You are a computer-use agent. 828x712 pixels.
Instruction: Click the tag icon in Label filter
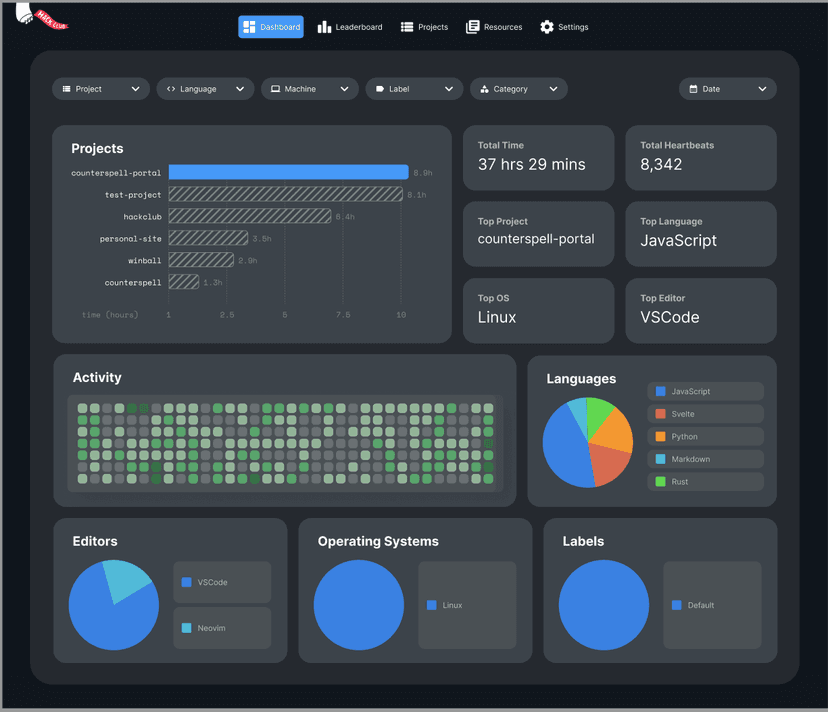380,89
